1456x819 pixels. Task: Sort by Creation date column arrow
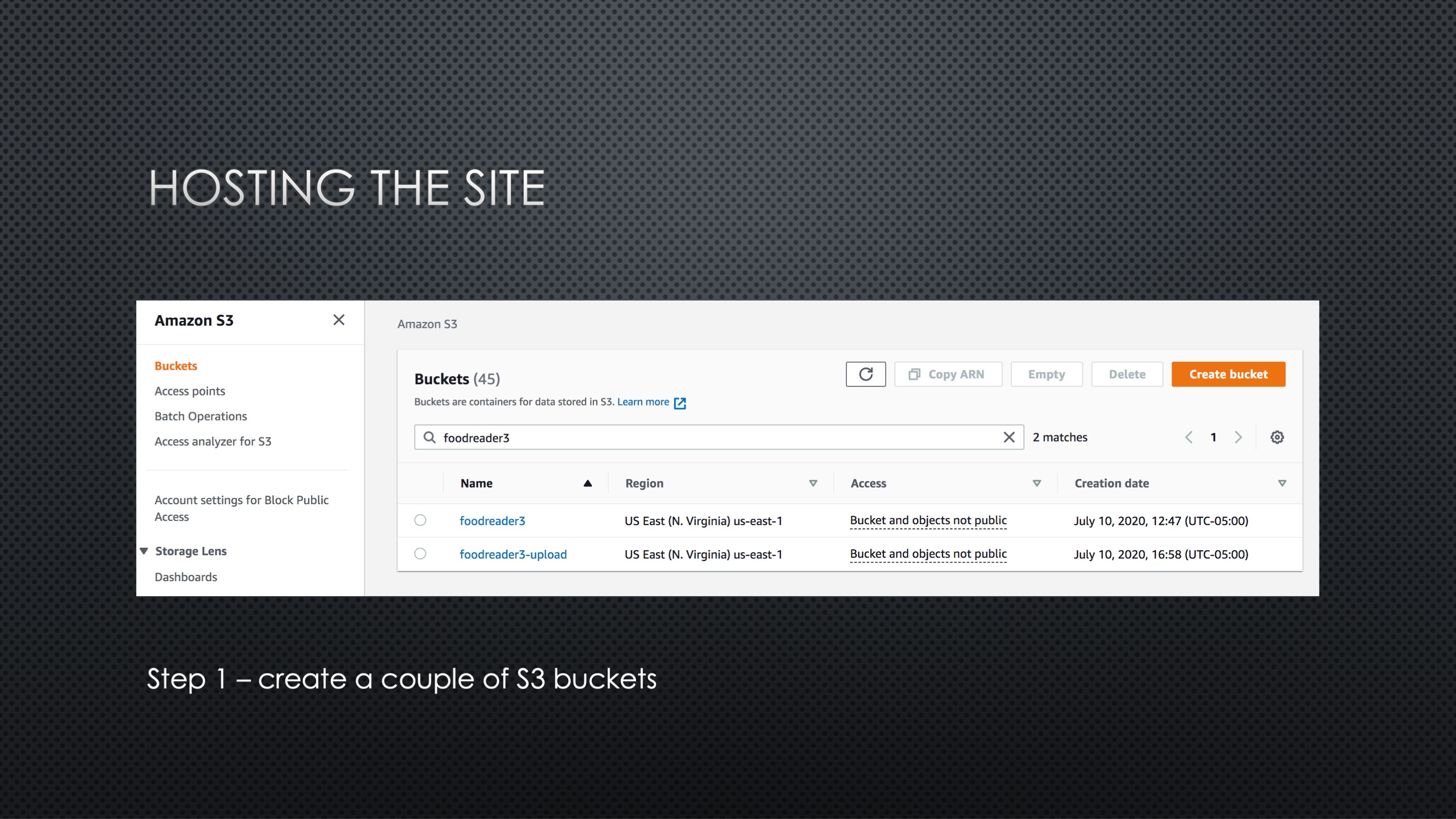pyautogui.click(x=1282, y=483)
